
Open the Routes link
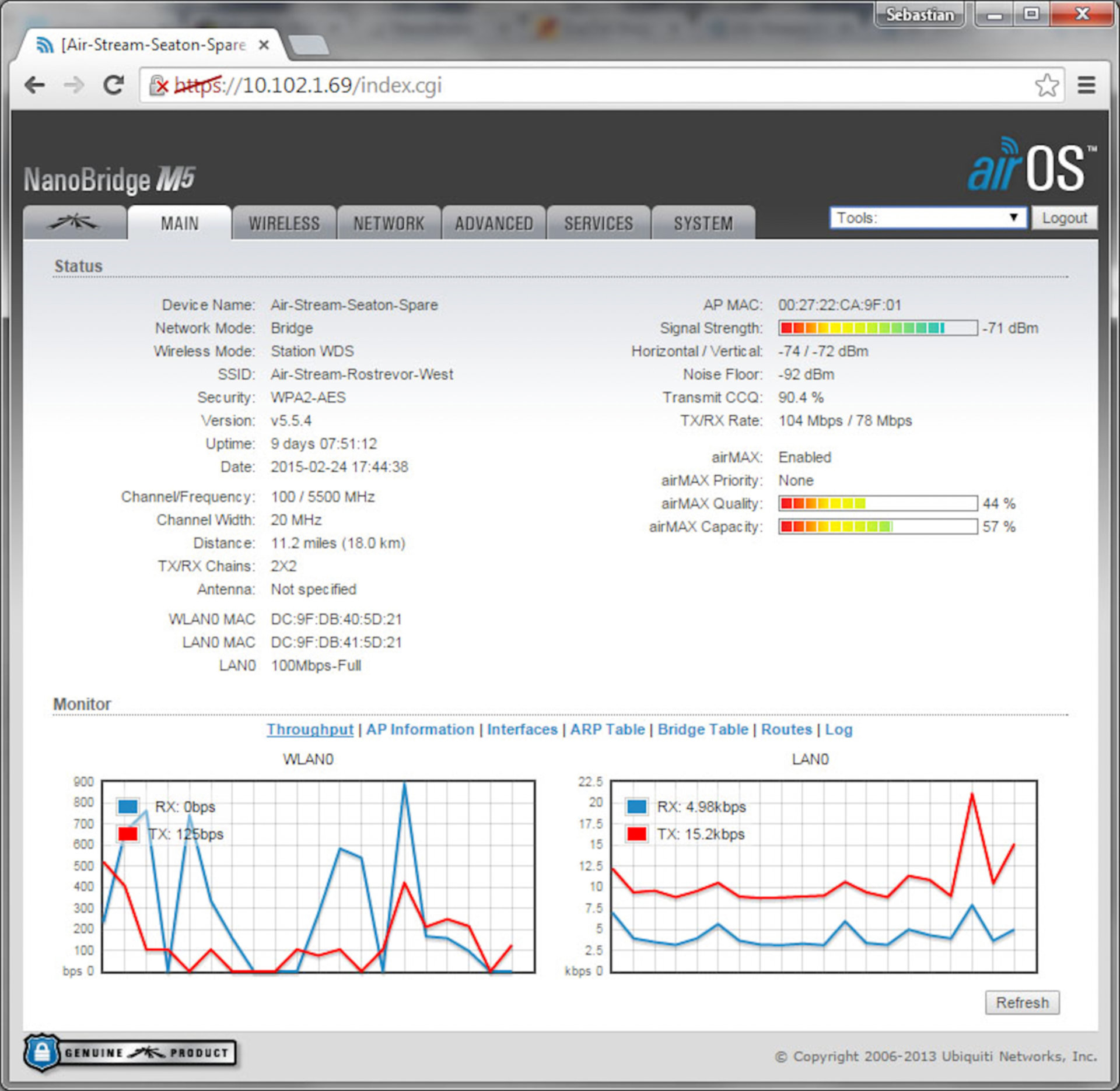[786, 729]
